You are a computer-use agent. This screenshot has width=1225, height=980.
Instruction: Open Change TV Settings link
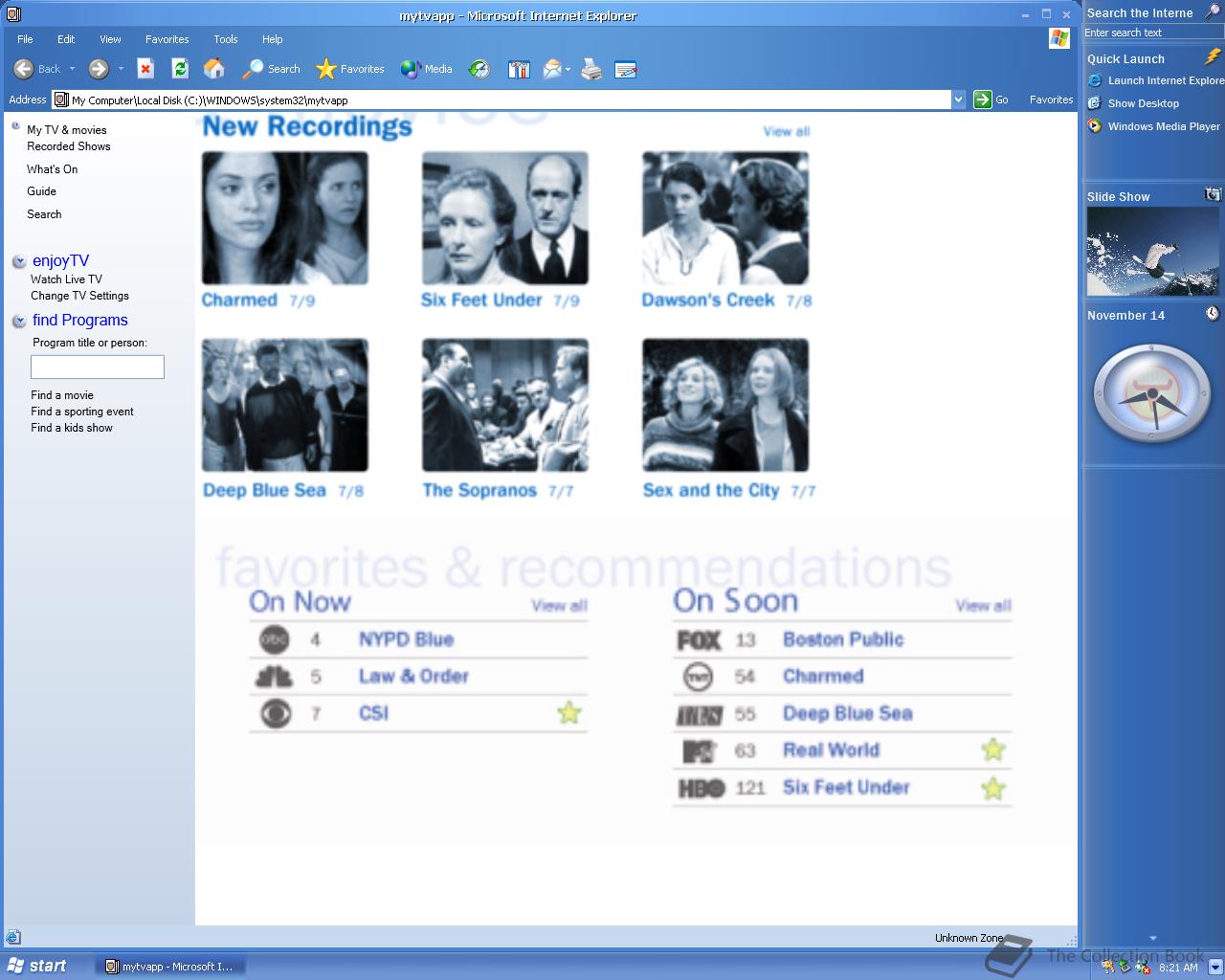pyautogui.click(x=79, y=296)
